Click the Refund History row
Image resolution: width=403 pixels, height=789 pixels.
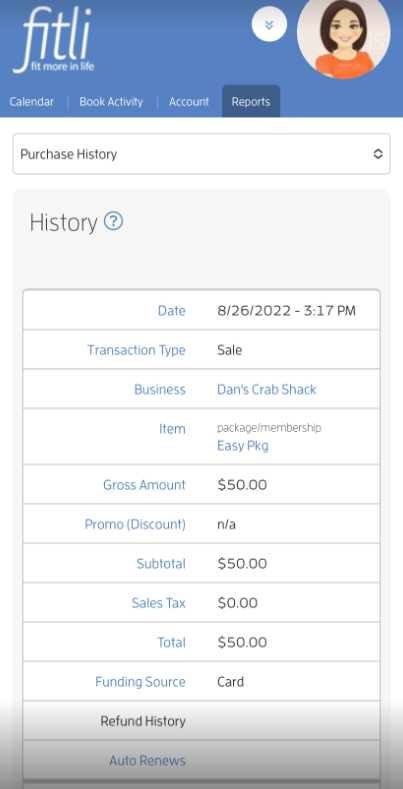pos(201,721)
